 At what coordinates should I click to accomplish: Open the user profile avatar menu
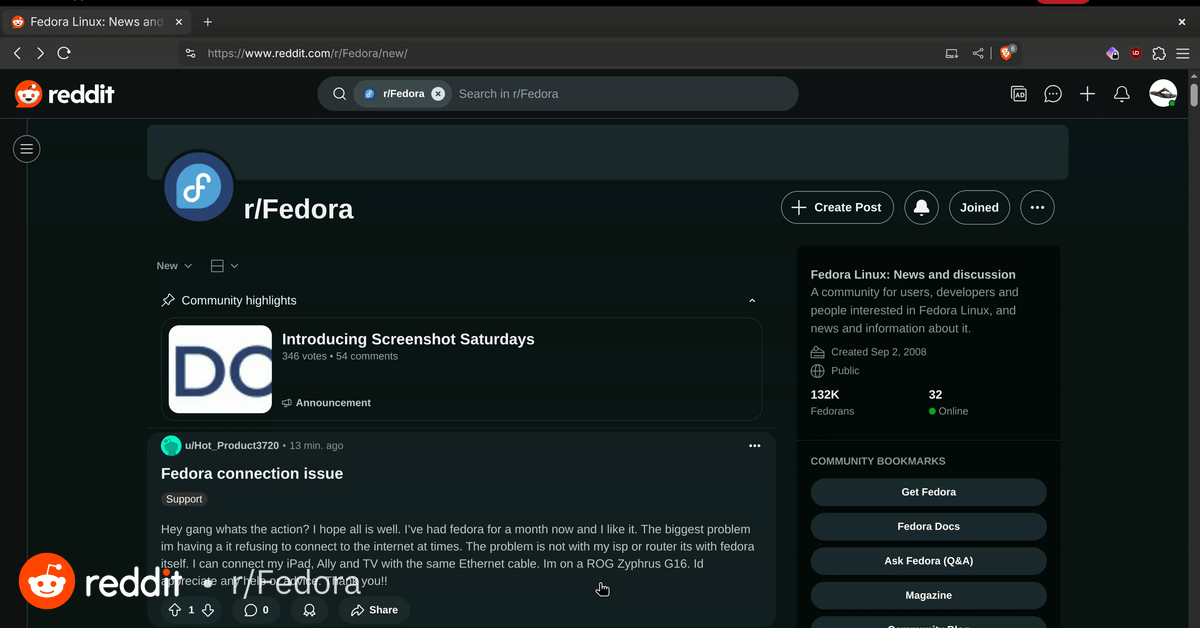(1163, 94)
